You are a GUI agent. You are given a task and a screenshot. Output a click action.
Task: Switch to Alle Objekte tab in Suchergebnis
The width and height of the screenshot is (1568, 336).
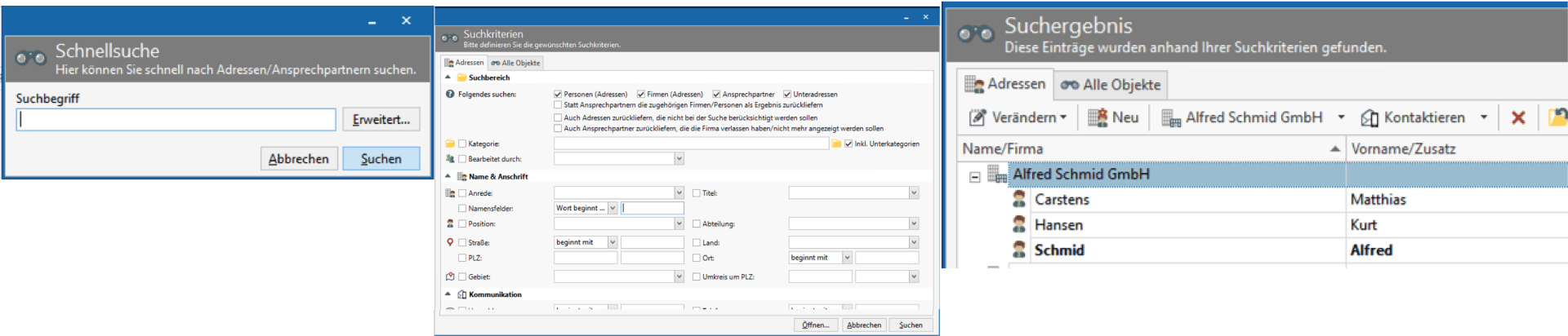click(1111, 85)
